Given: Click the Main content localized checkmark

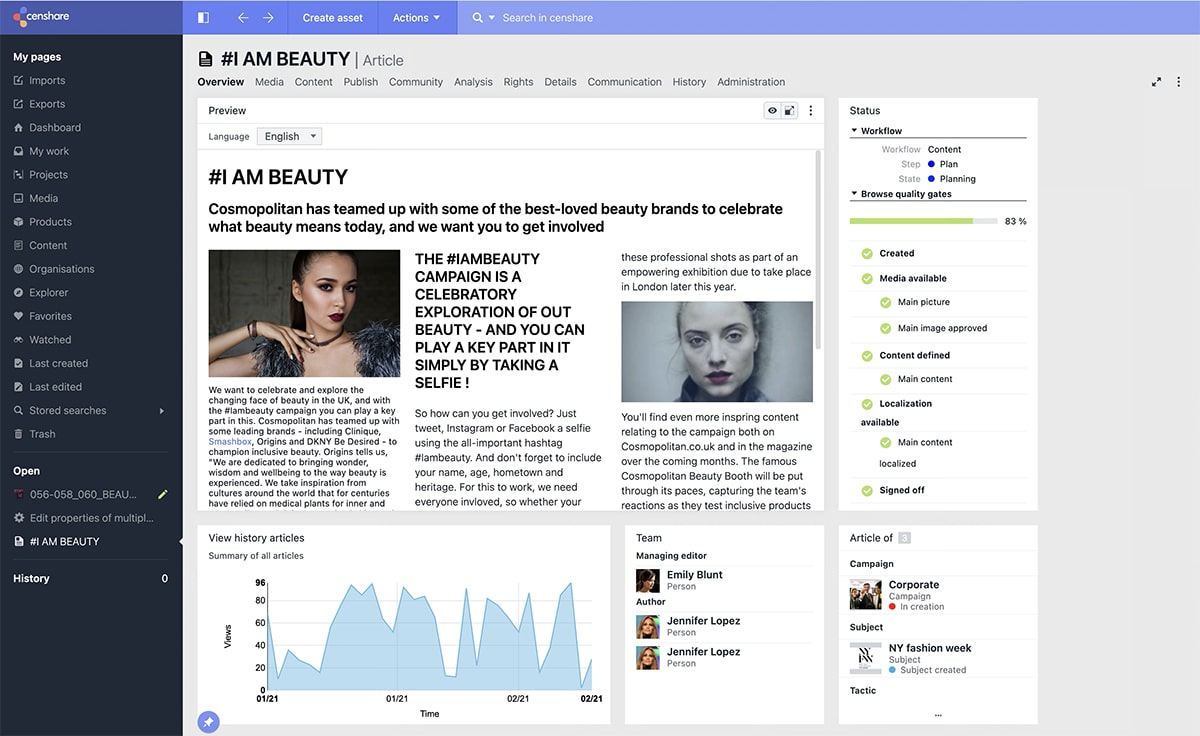Looking at the screenshot, I should click(885, 442).
